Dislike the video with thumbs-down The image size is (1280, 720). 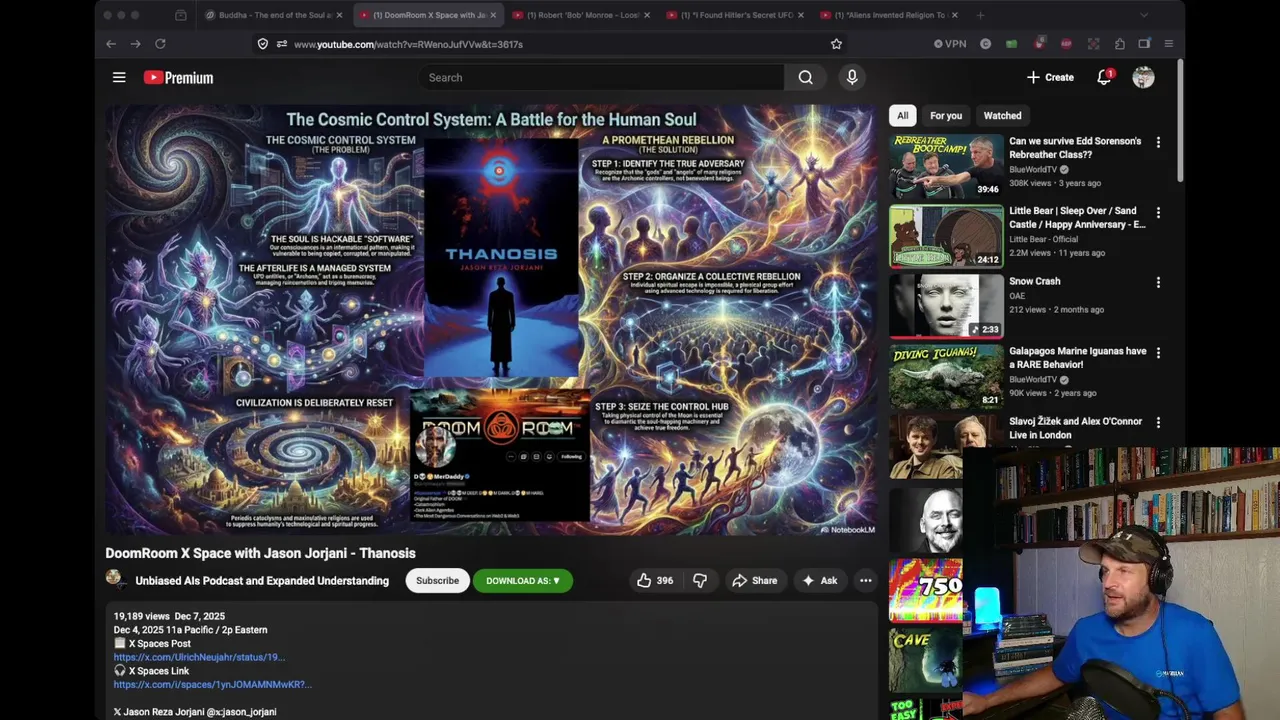click(x=700, y=580)
